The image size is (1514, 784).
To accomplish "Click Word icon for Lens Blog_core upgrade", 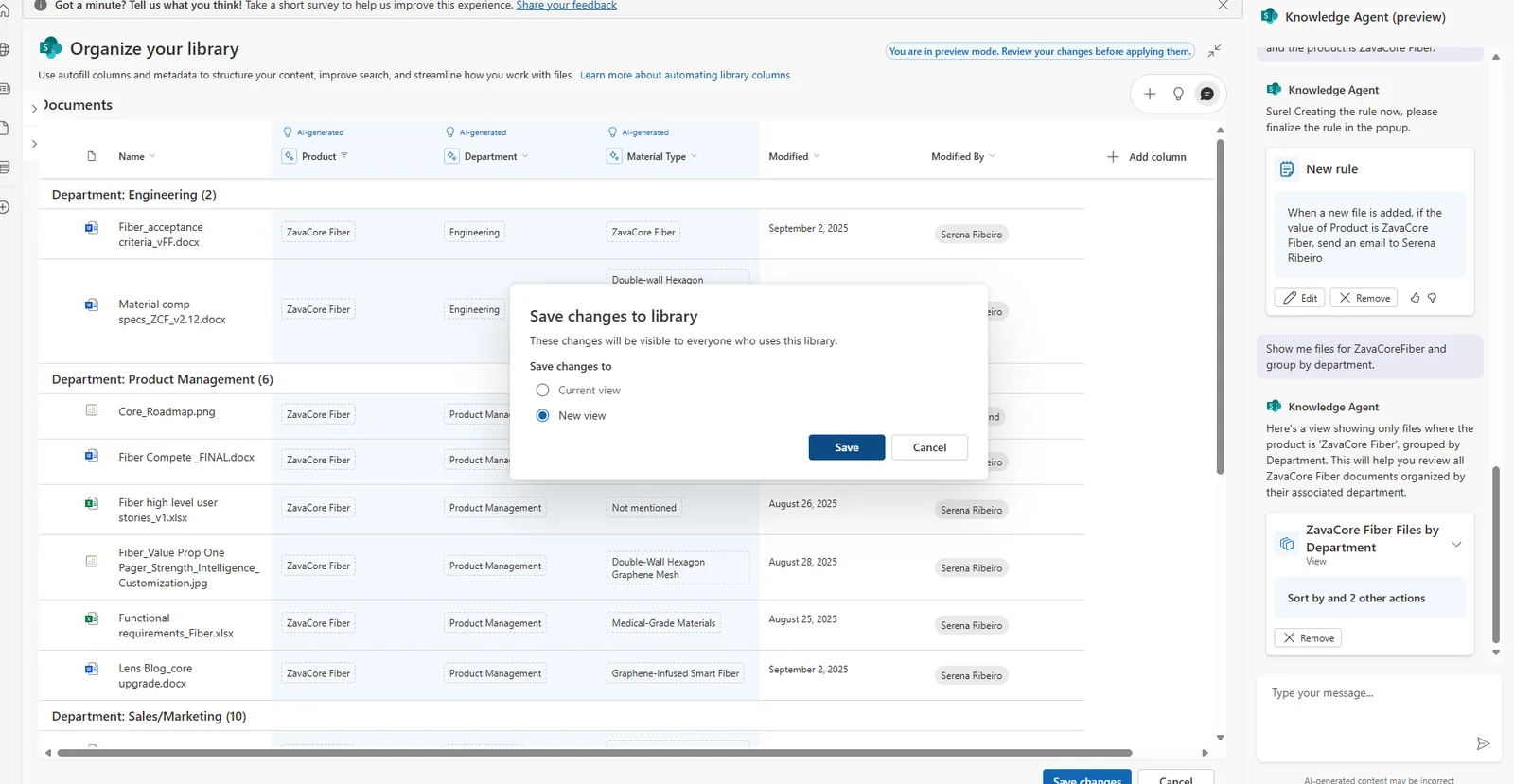I will click(92, 669).
